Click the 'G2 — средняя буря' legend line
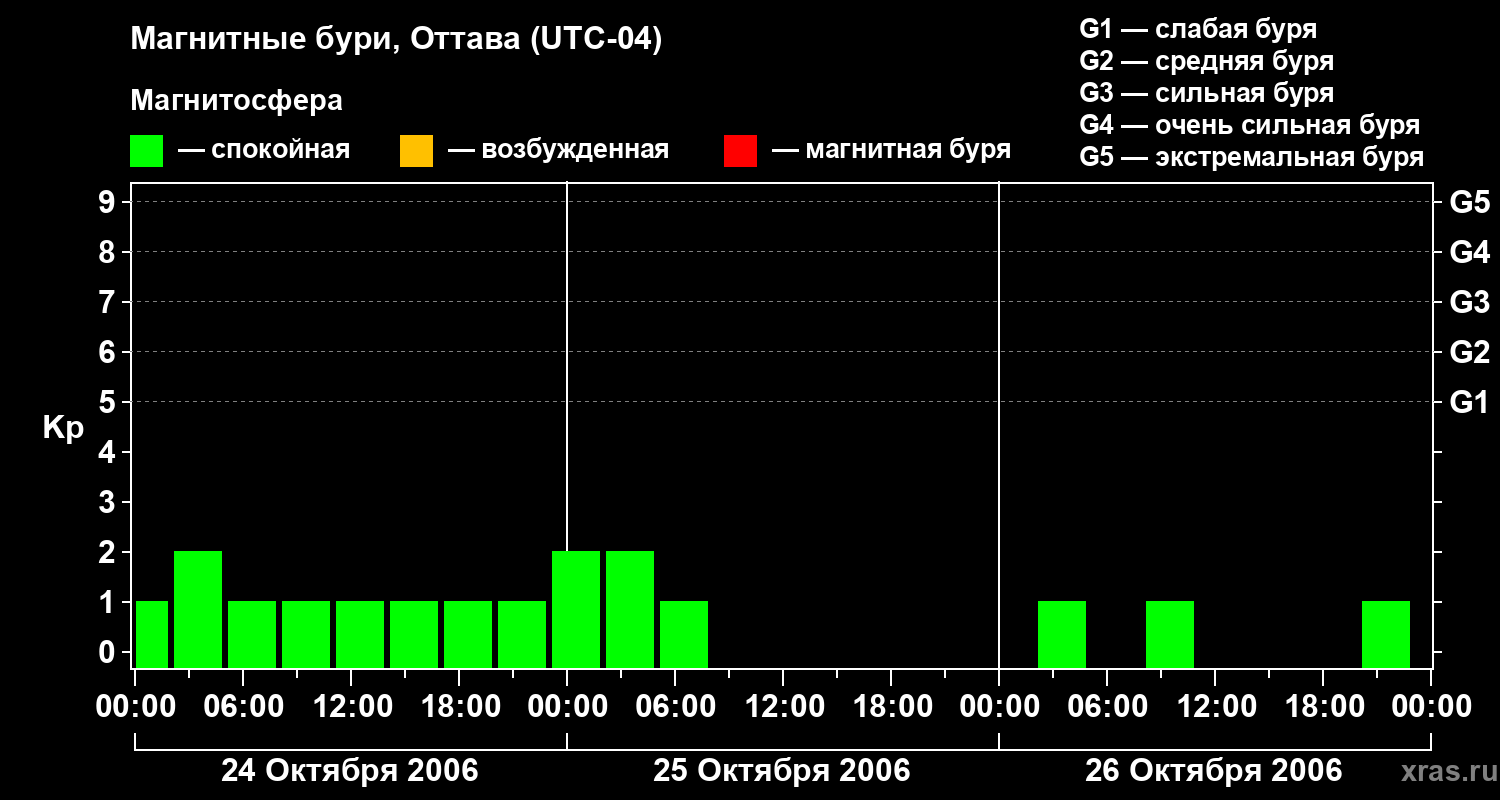Viewport: 1500px width, 800px height. [1207, 61]
